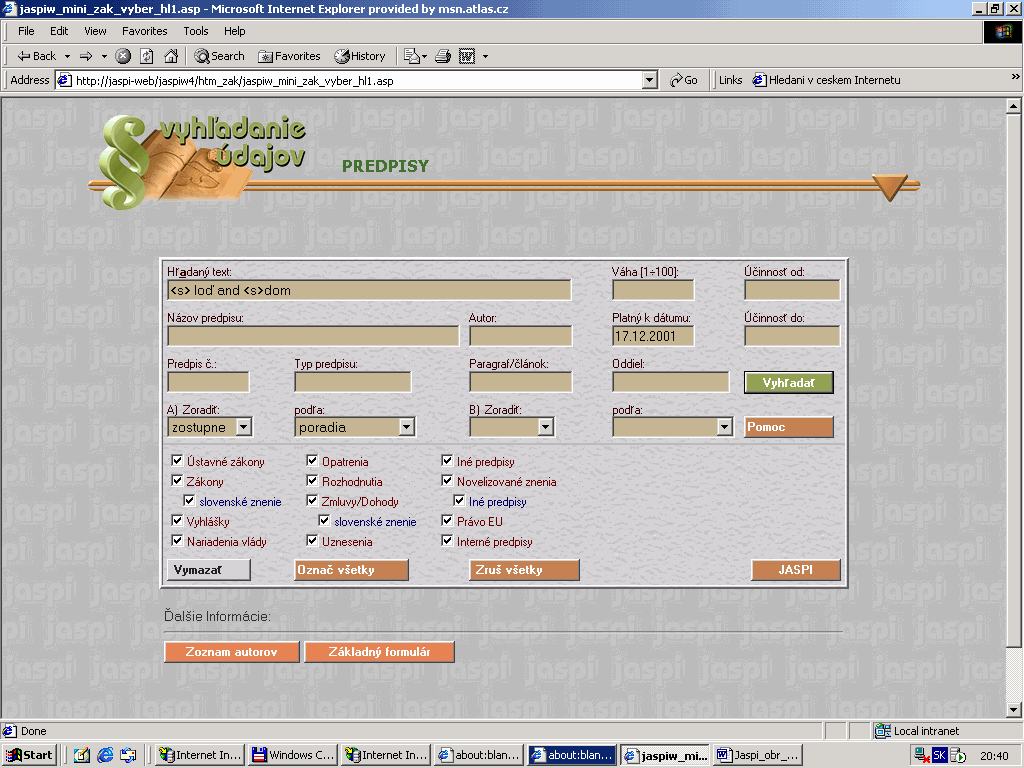
Task: Open the Search pane in toolbar
Action: (x=219, y=56)
